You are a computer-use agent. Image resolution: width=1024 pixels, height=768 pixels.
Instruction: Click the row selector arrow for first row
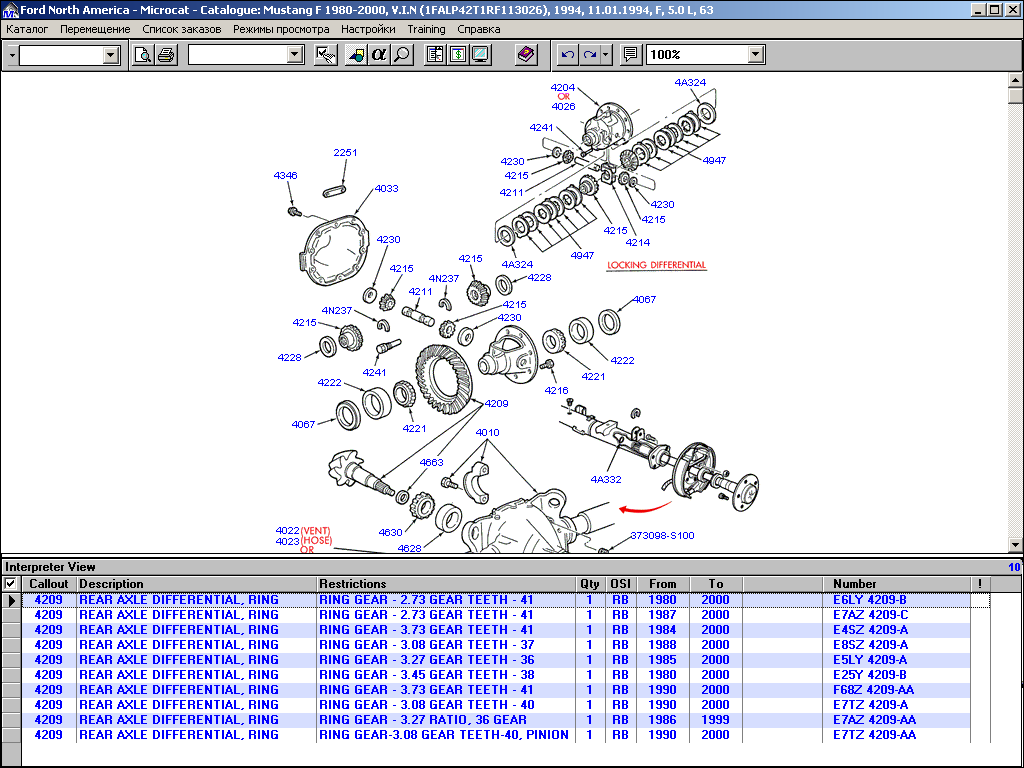click(12, 600)
